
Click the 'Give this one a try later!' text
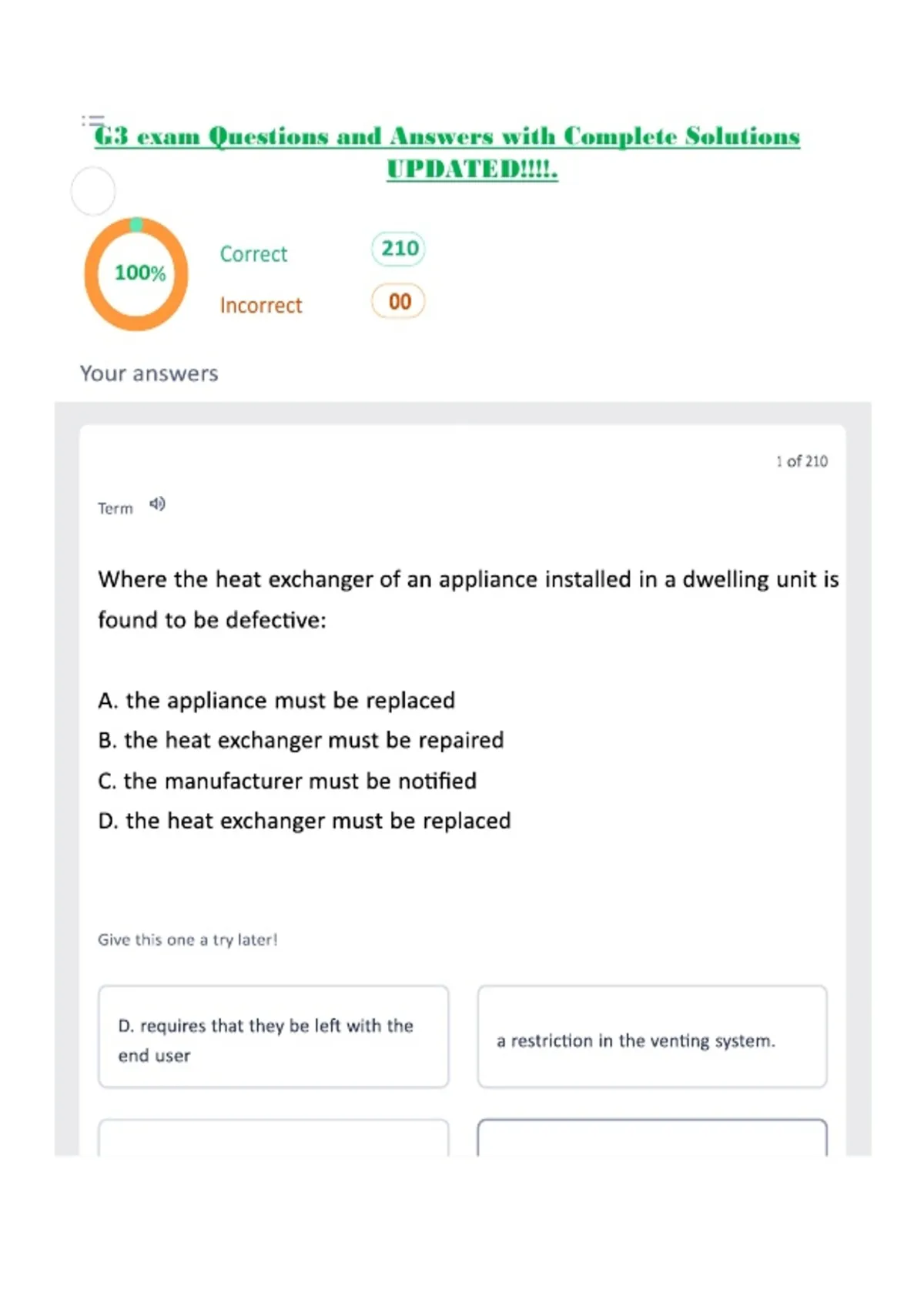coord(187,939)
